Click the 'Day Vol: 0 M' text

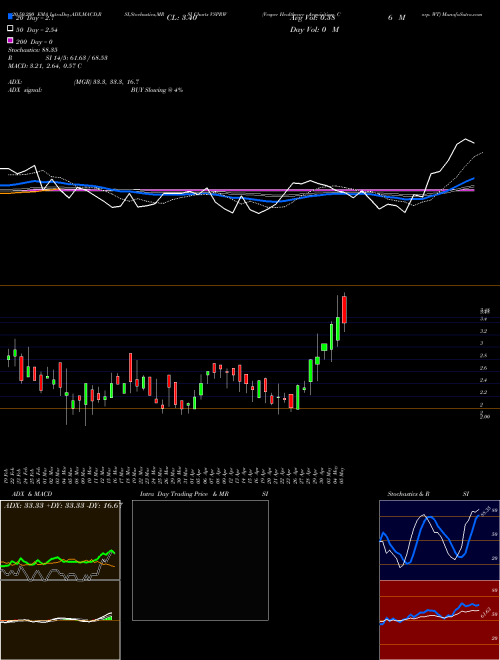tap(314, 29)
